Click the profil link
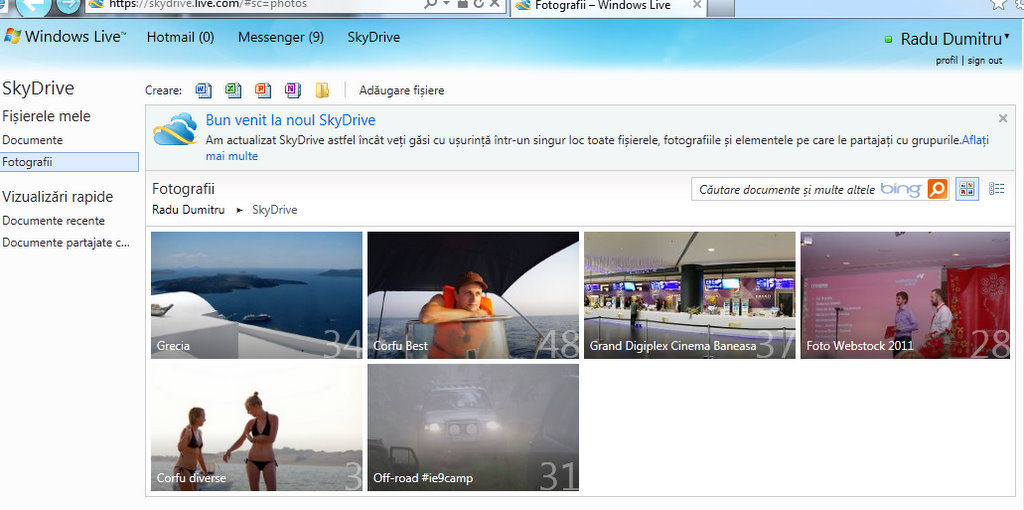Image resolution: width=1024 pixels, height=510 pixels. (x=946, y=60)
